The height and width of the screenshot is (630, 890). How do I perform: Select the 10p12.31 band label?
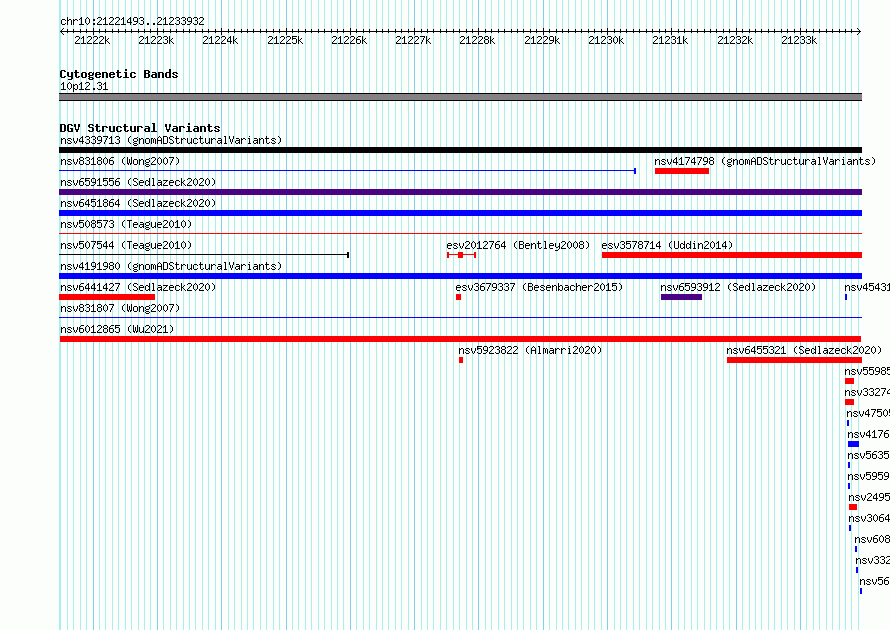(84, 86)
